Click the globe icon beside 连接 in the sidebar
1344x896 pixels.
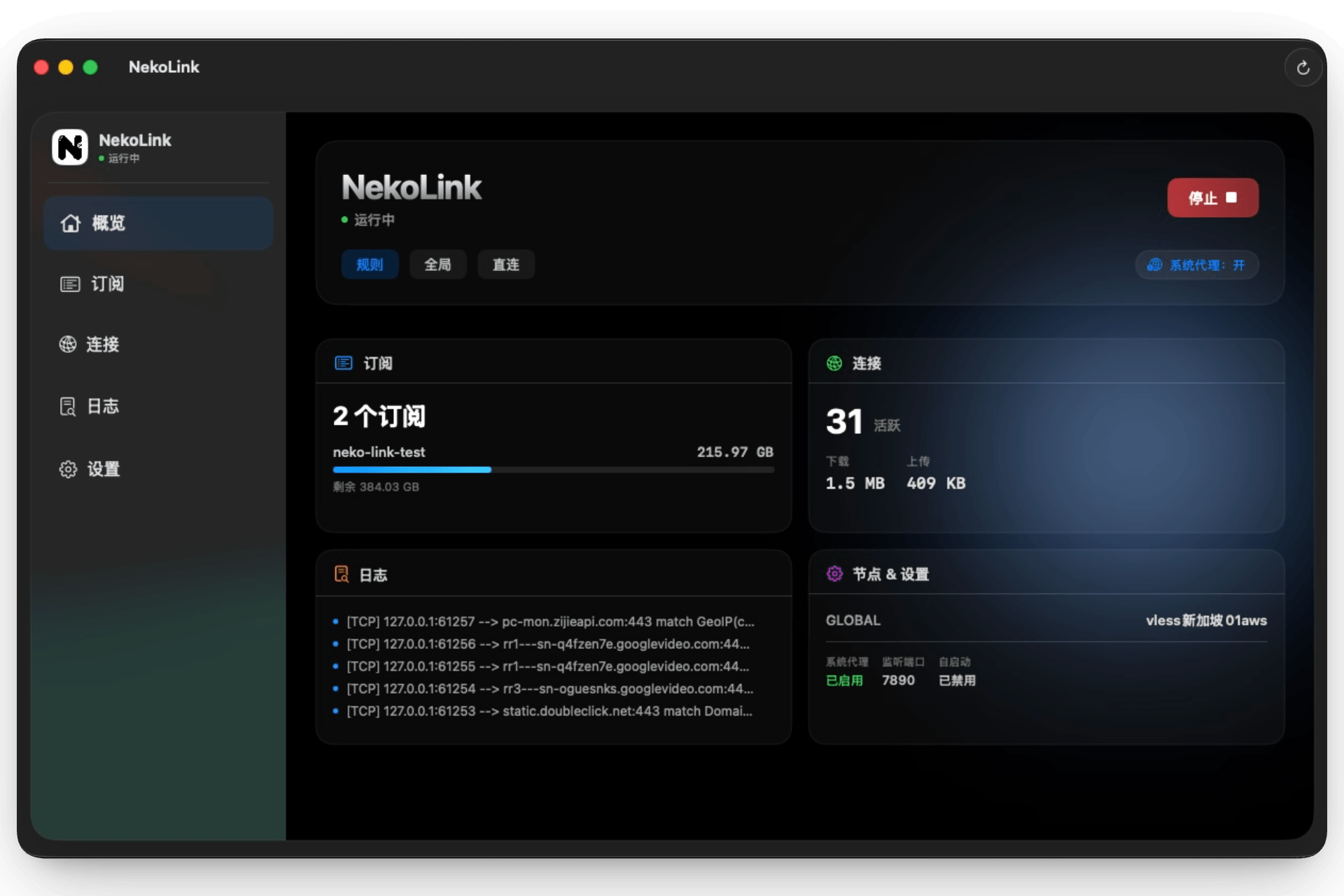click(x=68, y=344)
